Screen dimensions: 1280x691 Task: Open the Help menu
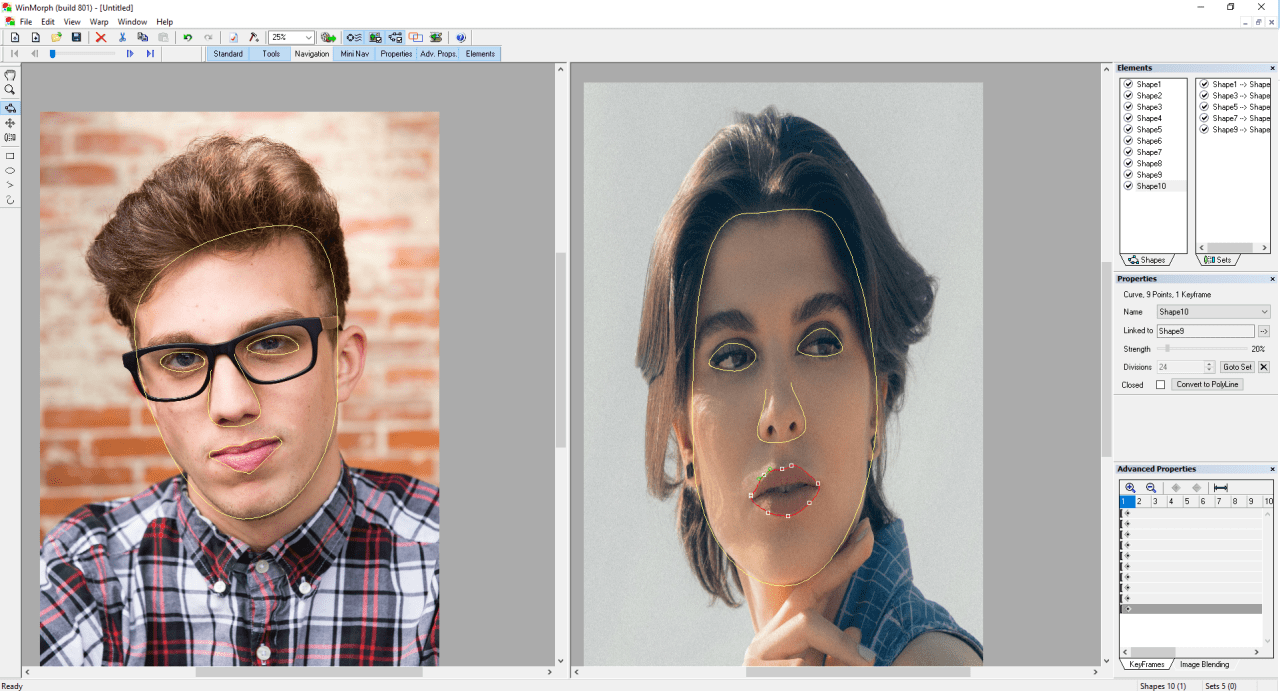coord(164,22)
